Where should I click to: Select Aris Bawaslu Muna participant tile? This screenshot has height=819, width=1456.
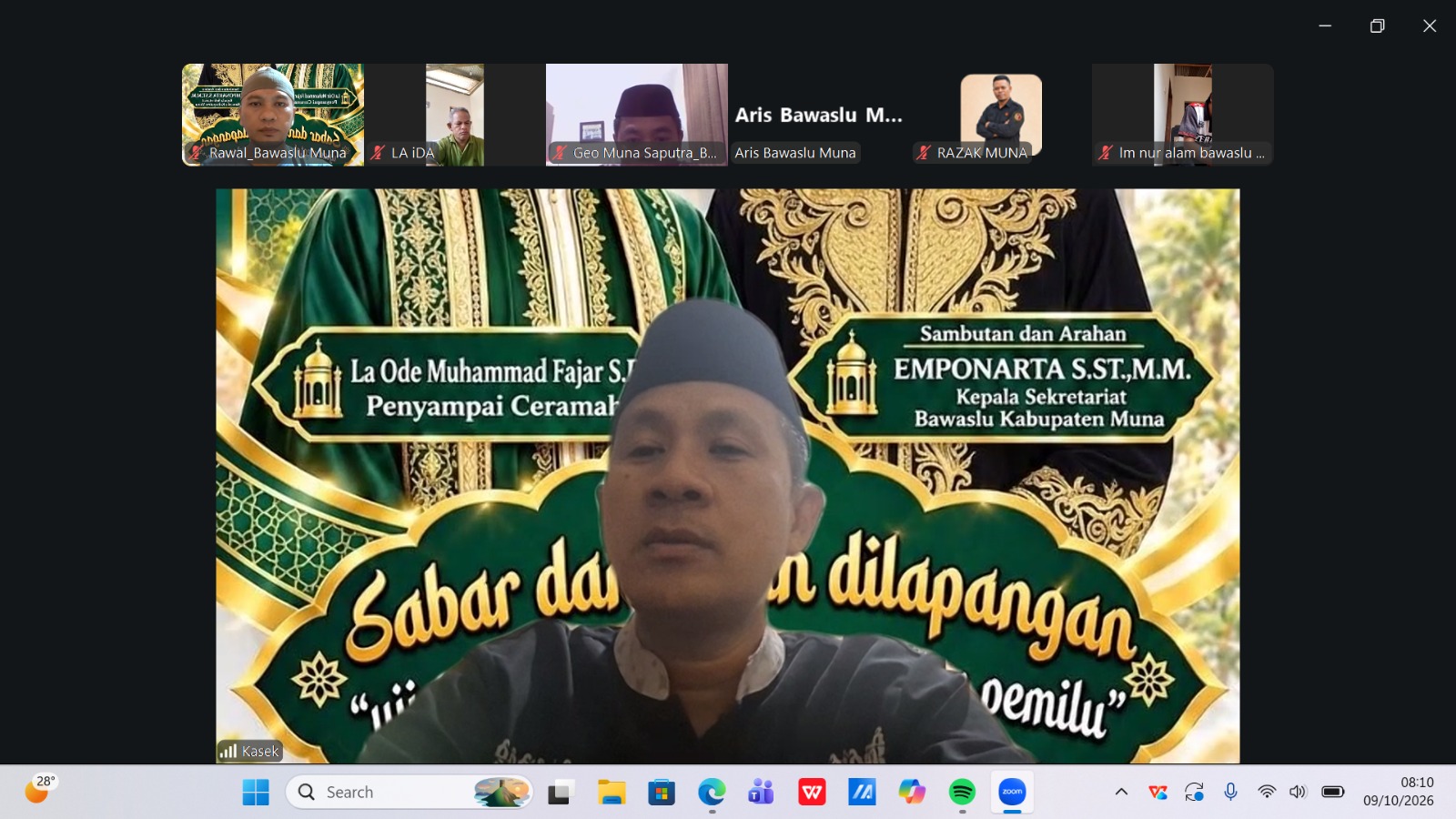coord(819,115)
